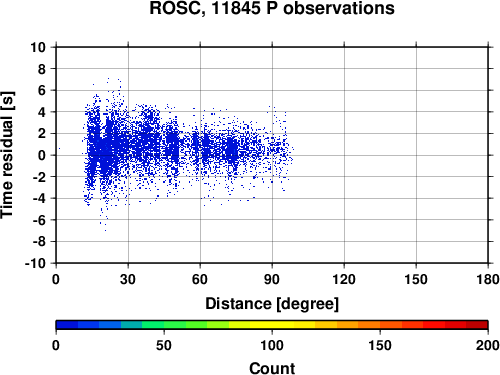The image size is (500, 375).
Task: Click the Time residual axis label
Action: click(x=7, y=155)
